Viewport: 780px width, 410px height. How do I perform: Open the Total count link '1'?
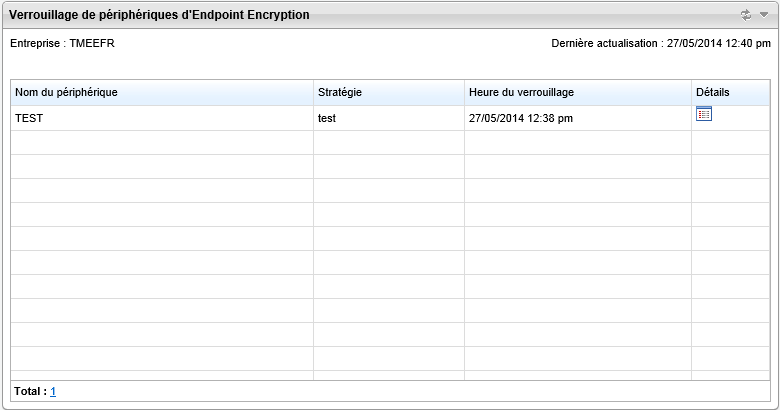coord(53,392)
